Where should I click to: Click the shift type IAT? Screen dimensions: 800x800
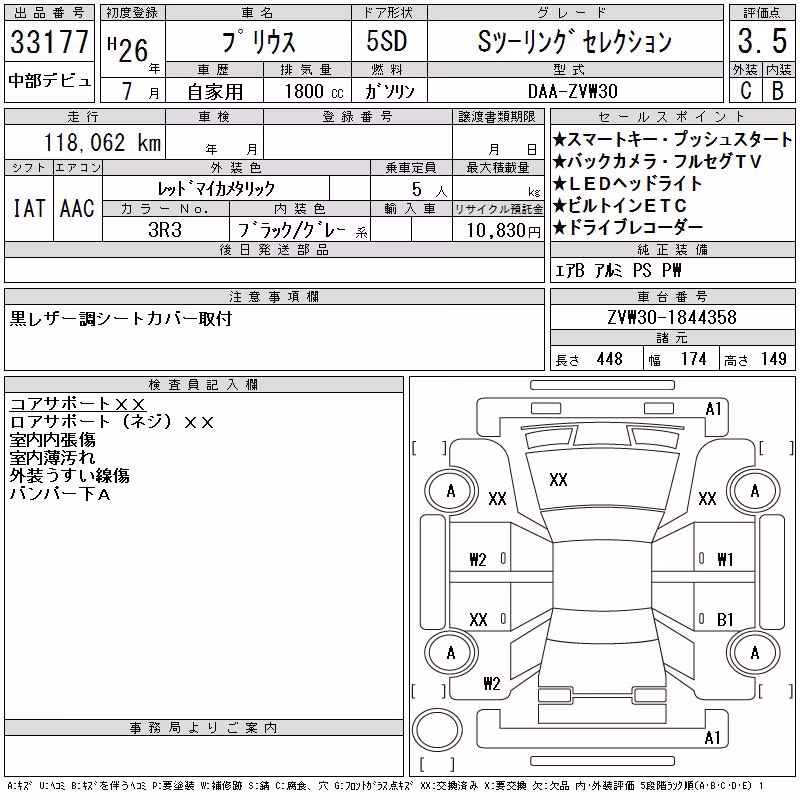(x=29, y=208)
